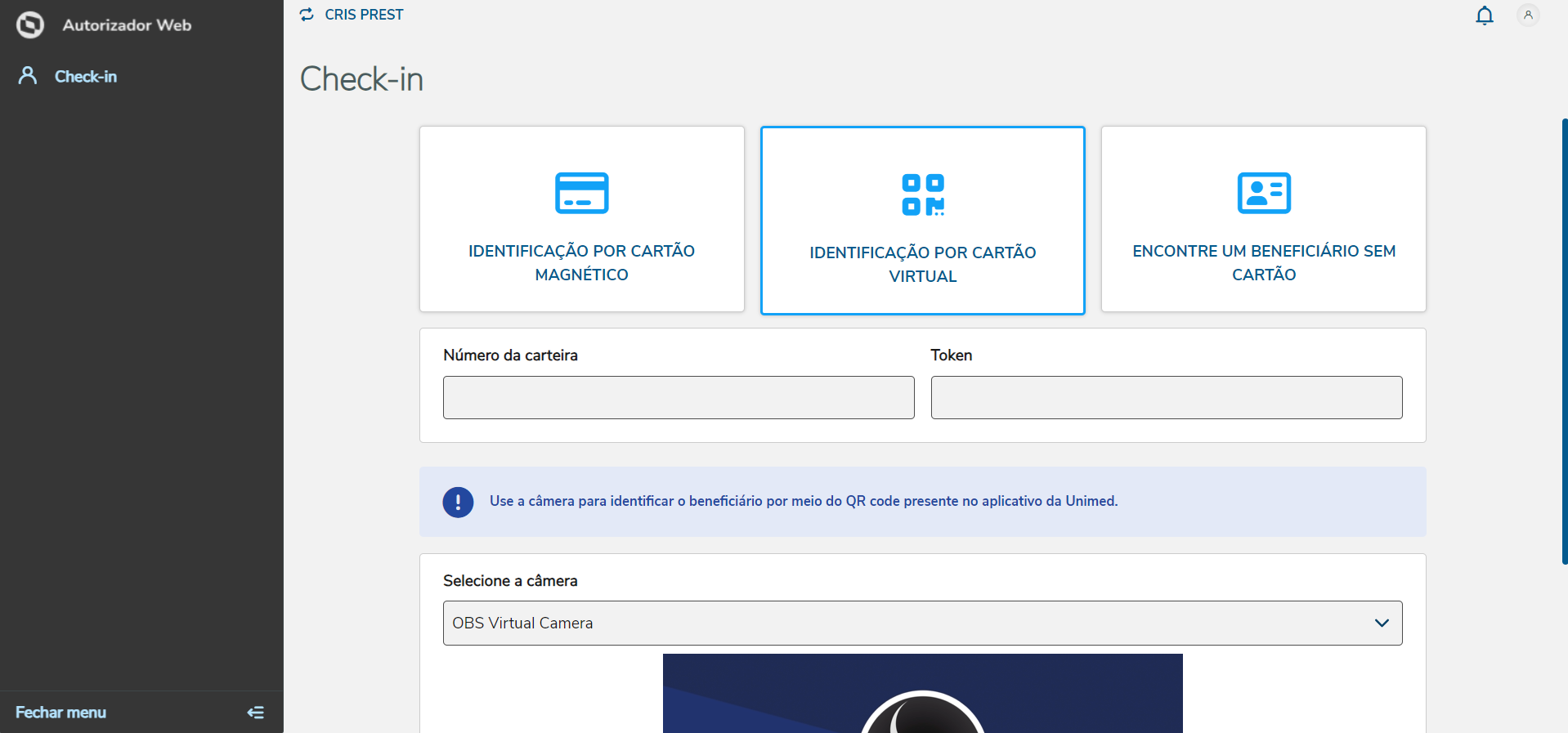
Task: Click the page vertical scrollbar
Action: [x=1565, y=342]
